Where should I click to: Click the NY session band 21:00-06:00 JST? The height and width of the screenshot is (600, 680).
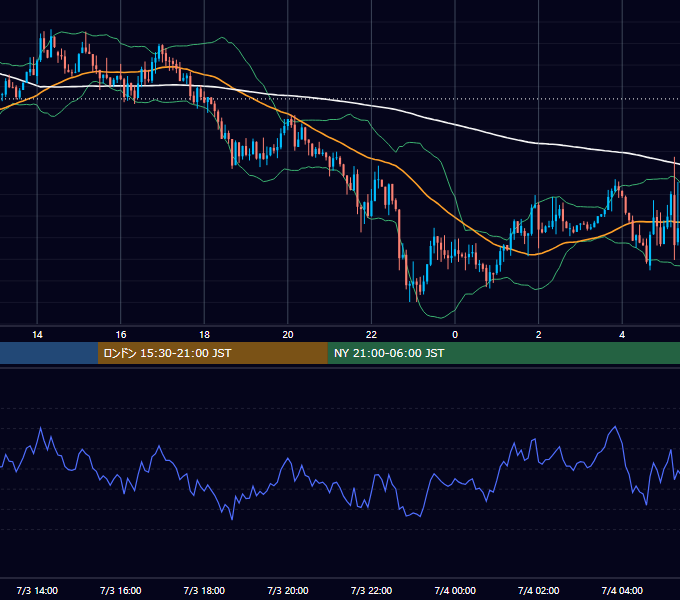(x=503, y=353)
